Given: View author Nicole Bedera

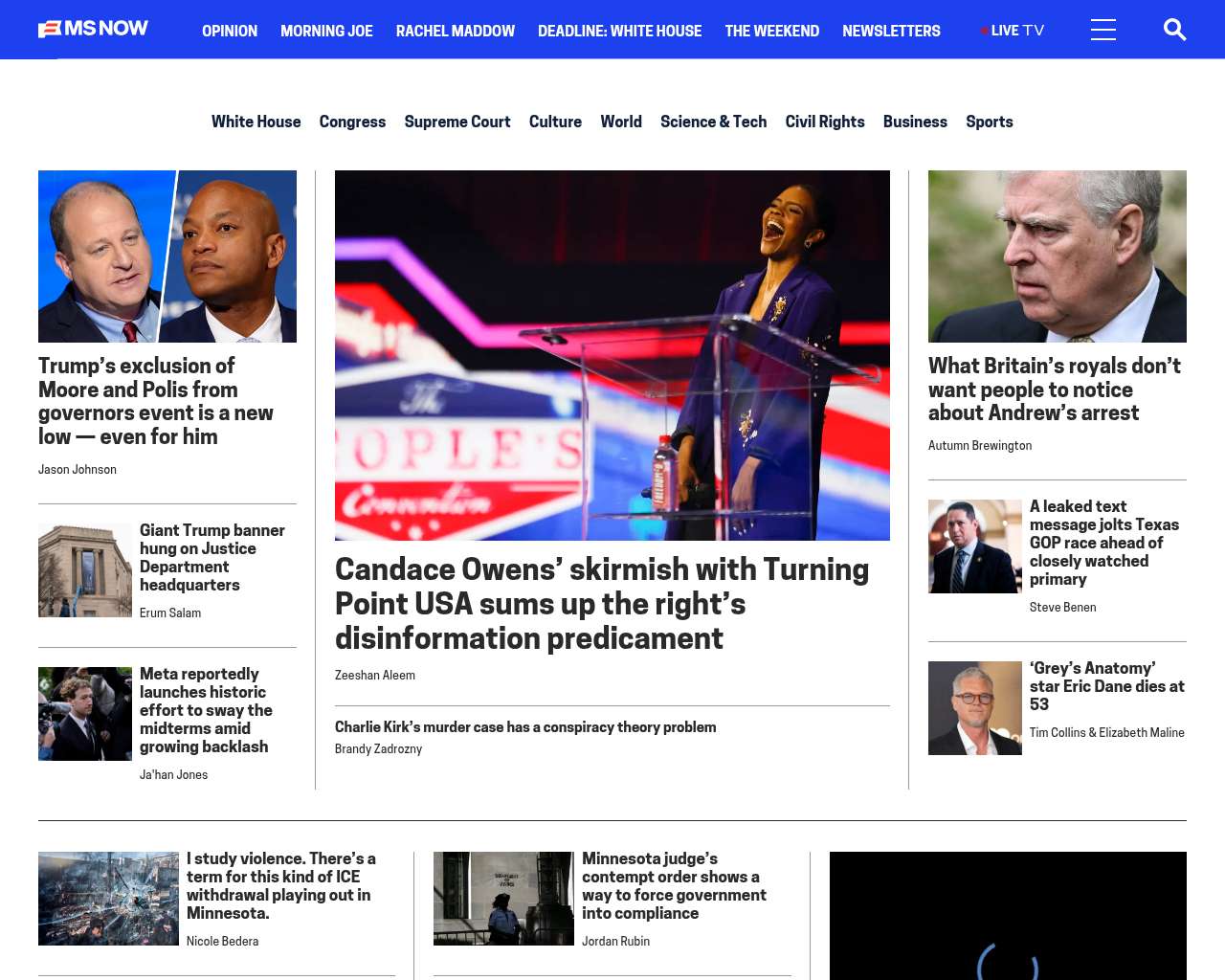Looking at the screenshot, I should click(222, 941).
